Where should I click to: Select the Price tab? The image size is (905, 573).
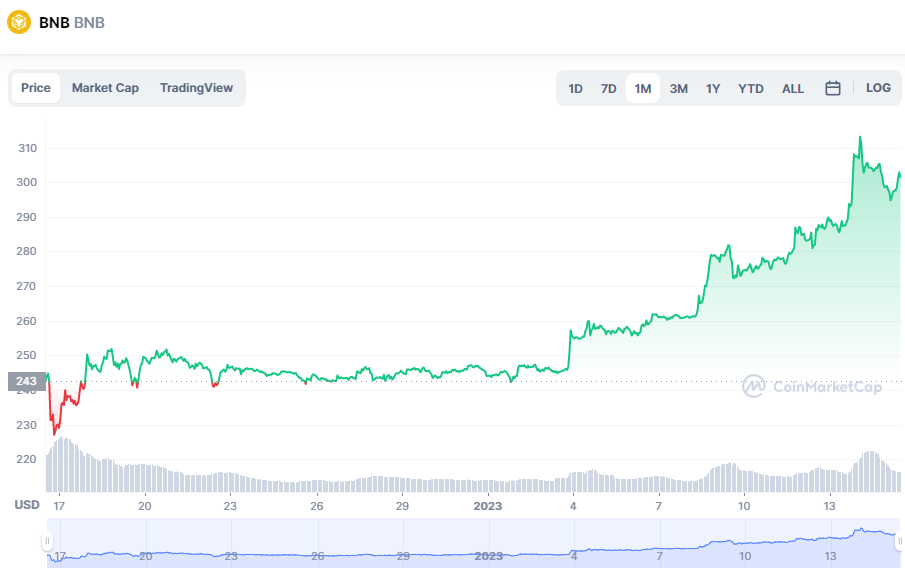click(x=36, y=88)
